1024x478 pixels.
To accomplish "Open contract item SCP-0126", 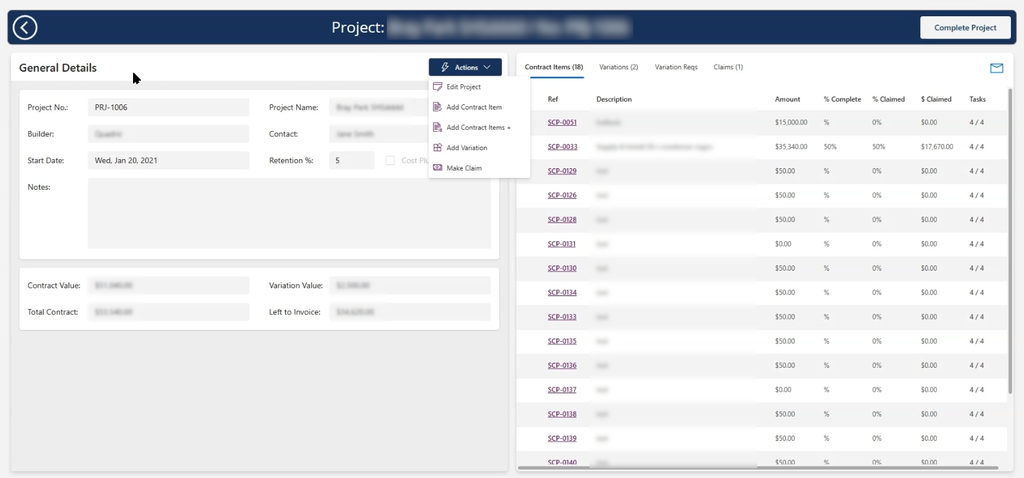I will 562,195.
